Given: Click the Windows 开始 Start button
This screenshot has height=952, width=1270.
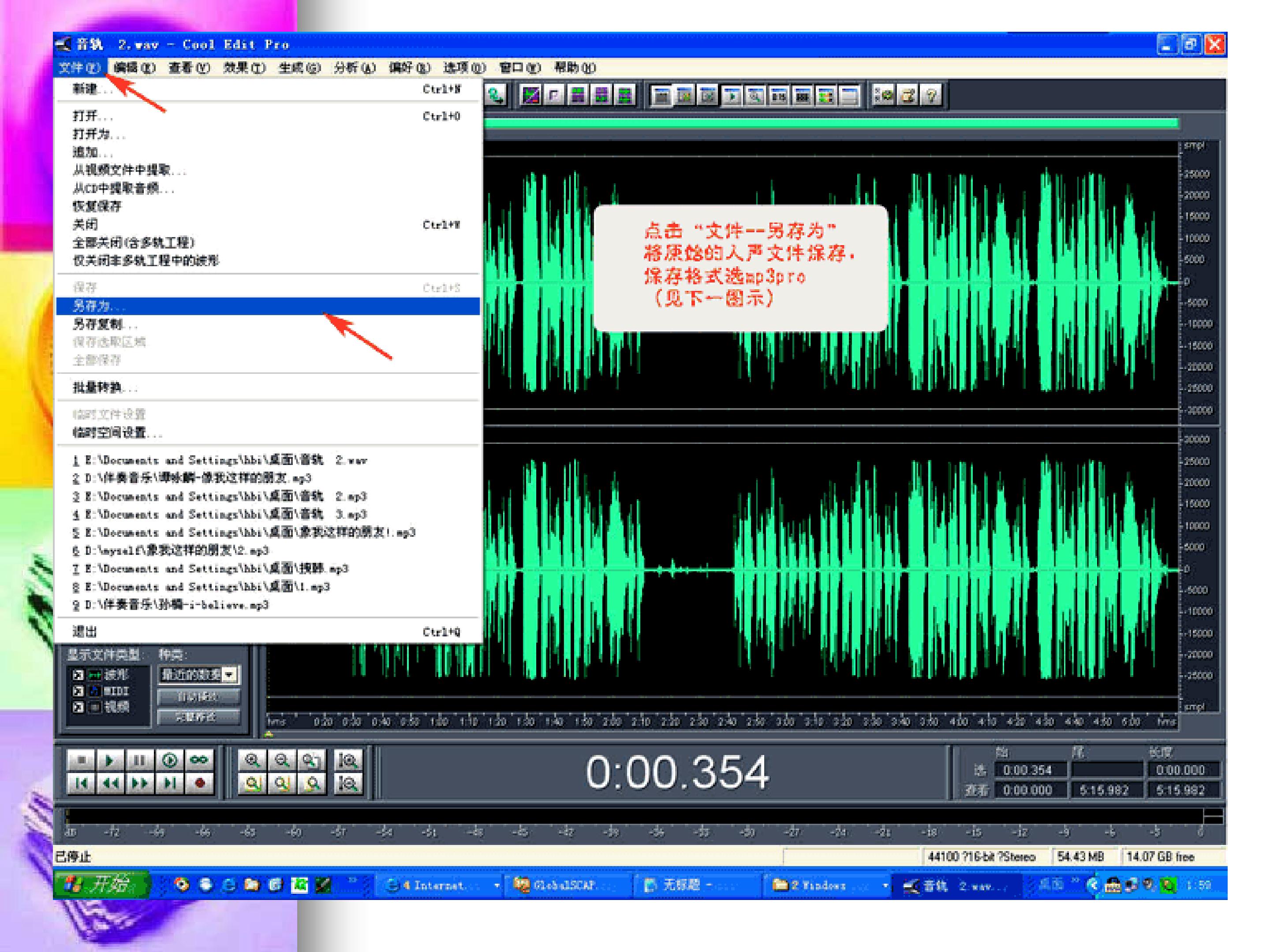Looking at the screenshot, I should 101,885.
